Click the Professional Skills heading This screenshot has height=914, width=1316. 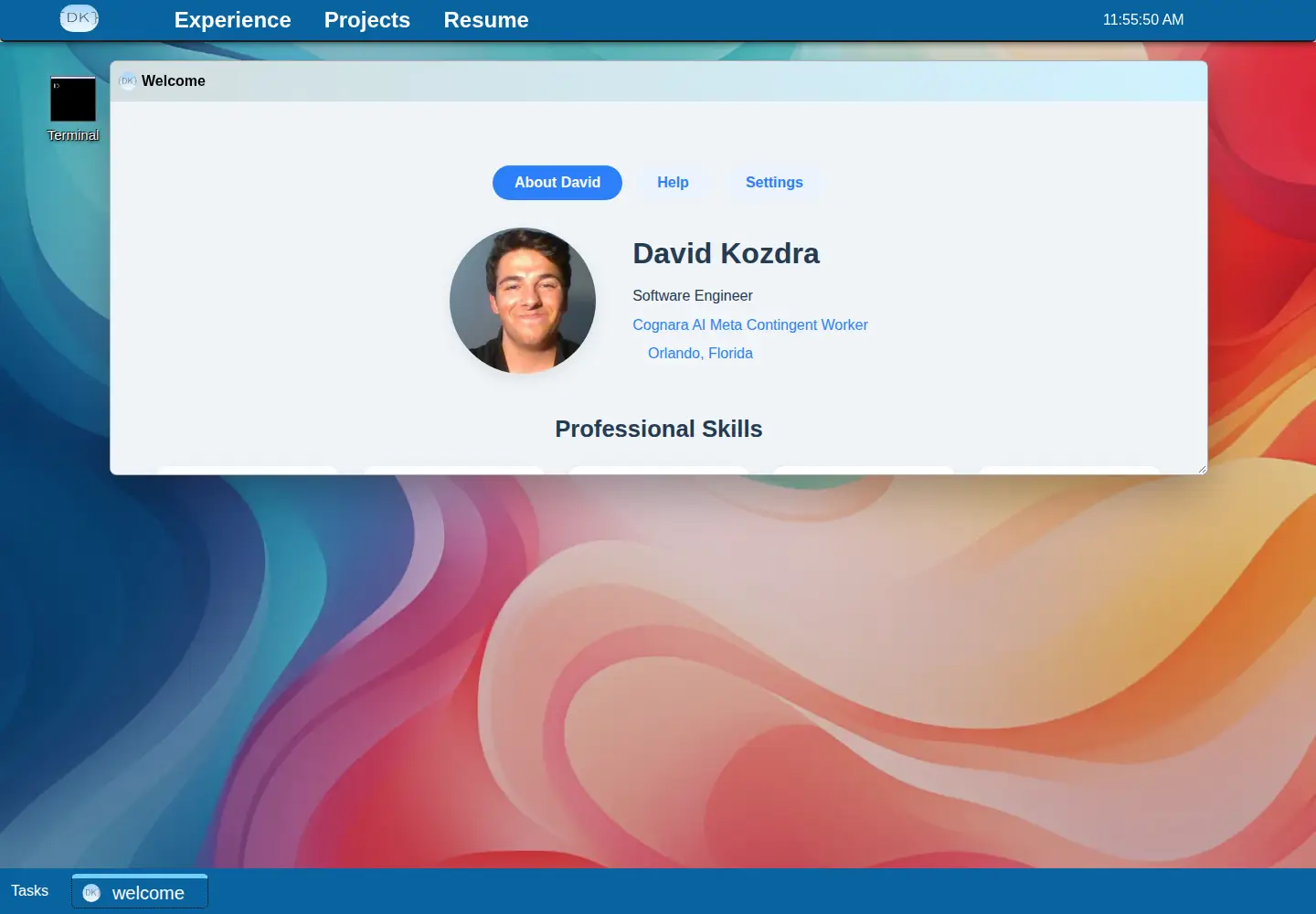point(659,429)
